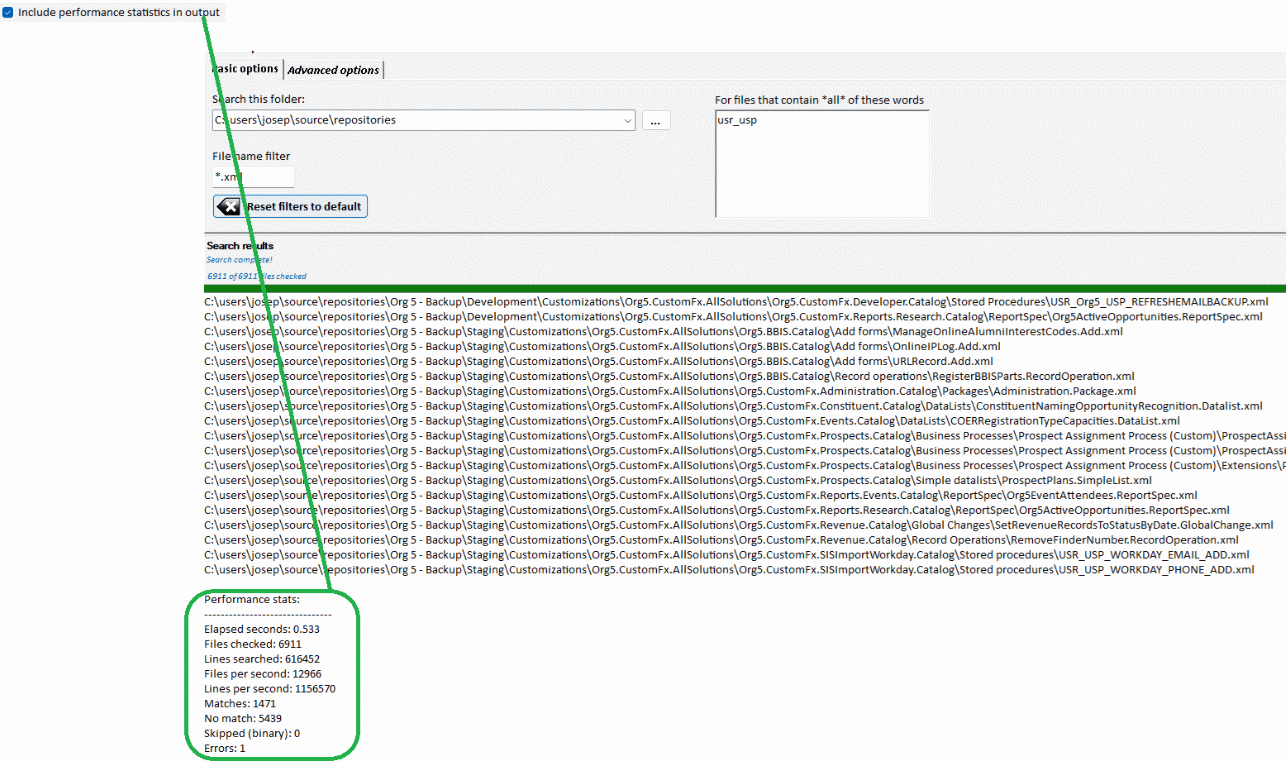
Task: Click the green search progress bar
Action: pyautogui.click(x=745, y=288)
